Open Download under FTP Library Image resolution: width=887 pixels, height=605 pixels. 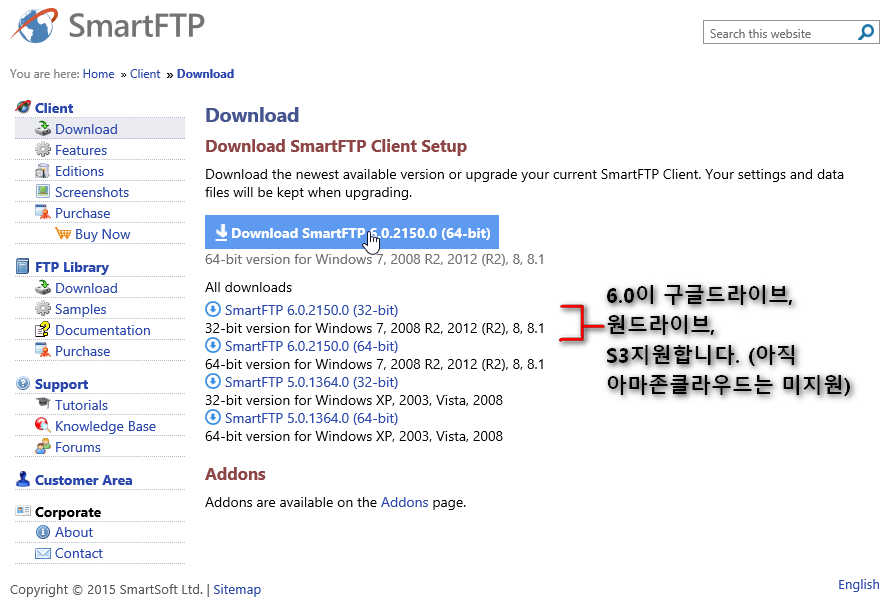pyautogui.click(x=87, y=288)
